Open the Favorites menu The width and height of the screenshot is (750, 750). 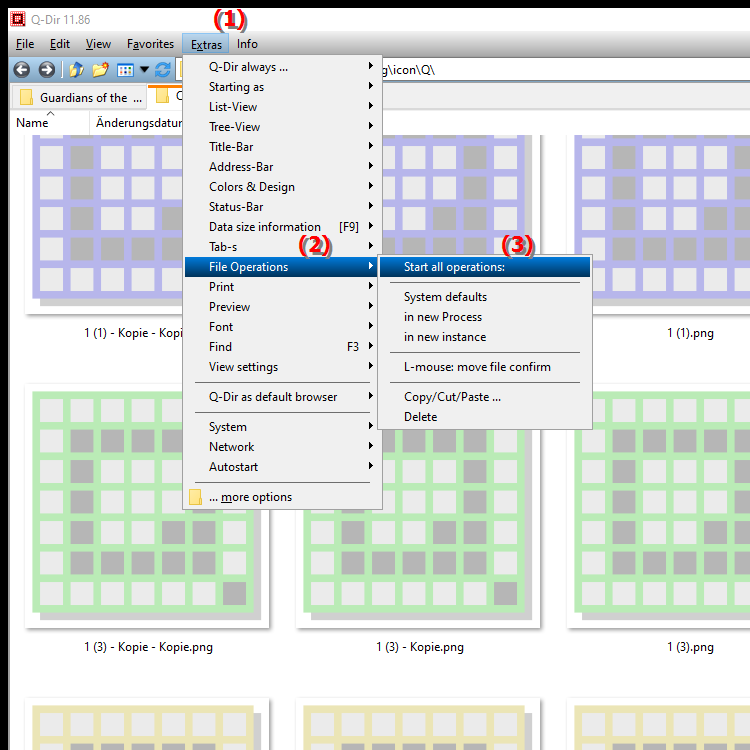150,44
